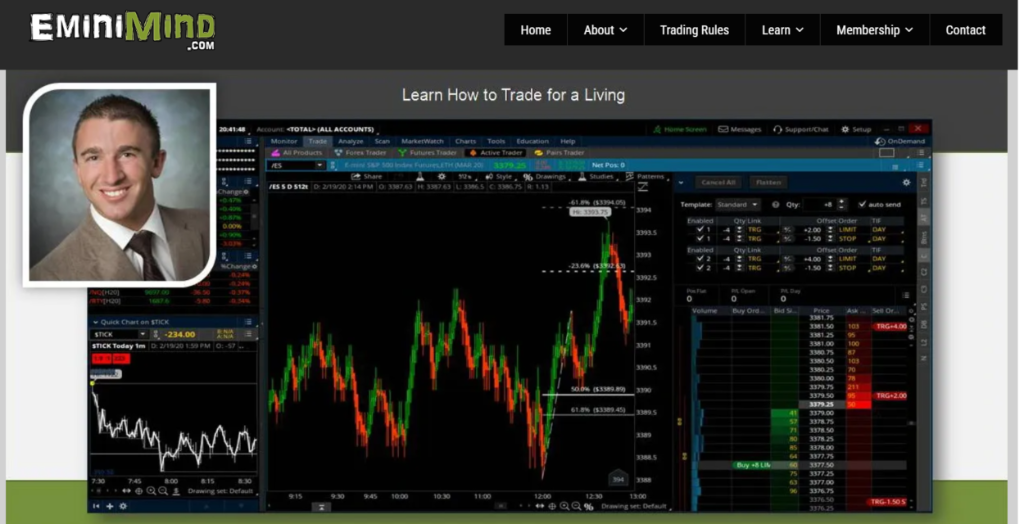
Task: Open the Education tab
Action: [x=532, y=141]
